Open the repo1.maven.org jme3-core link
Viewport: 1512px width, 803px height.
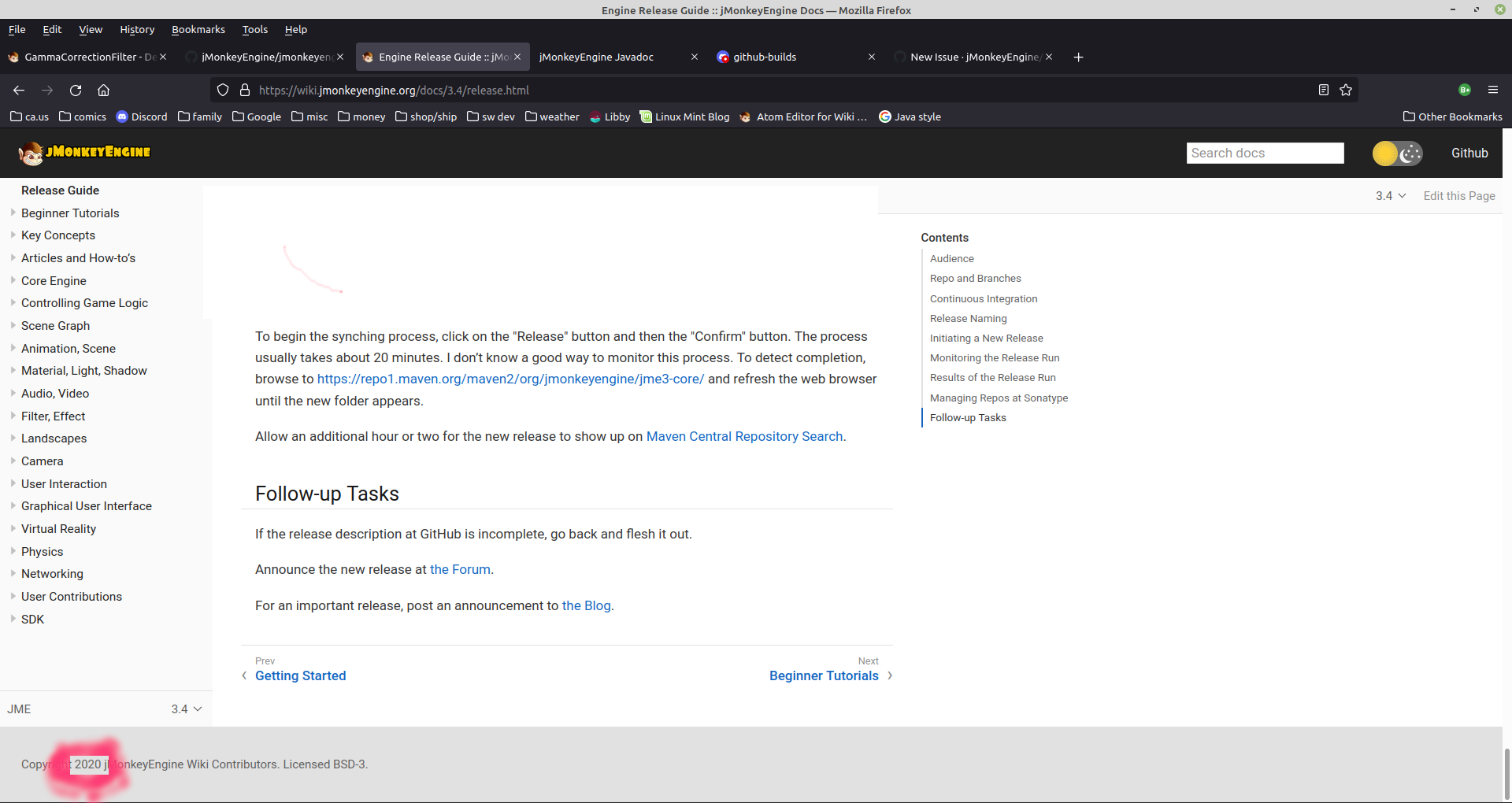point(510,379)
